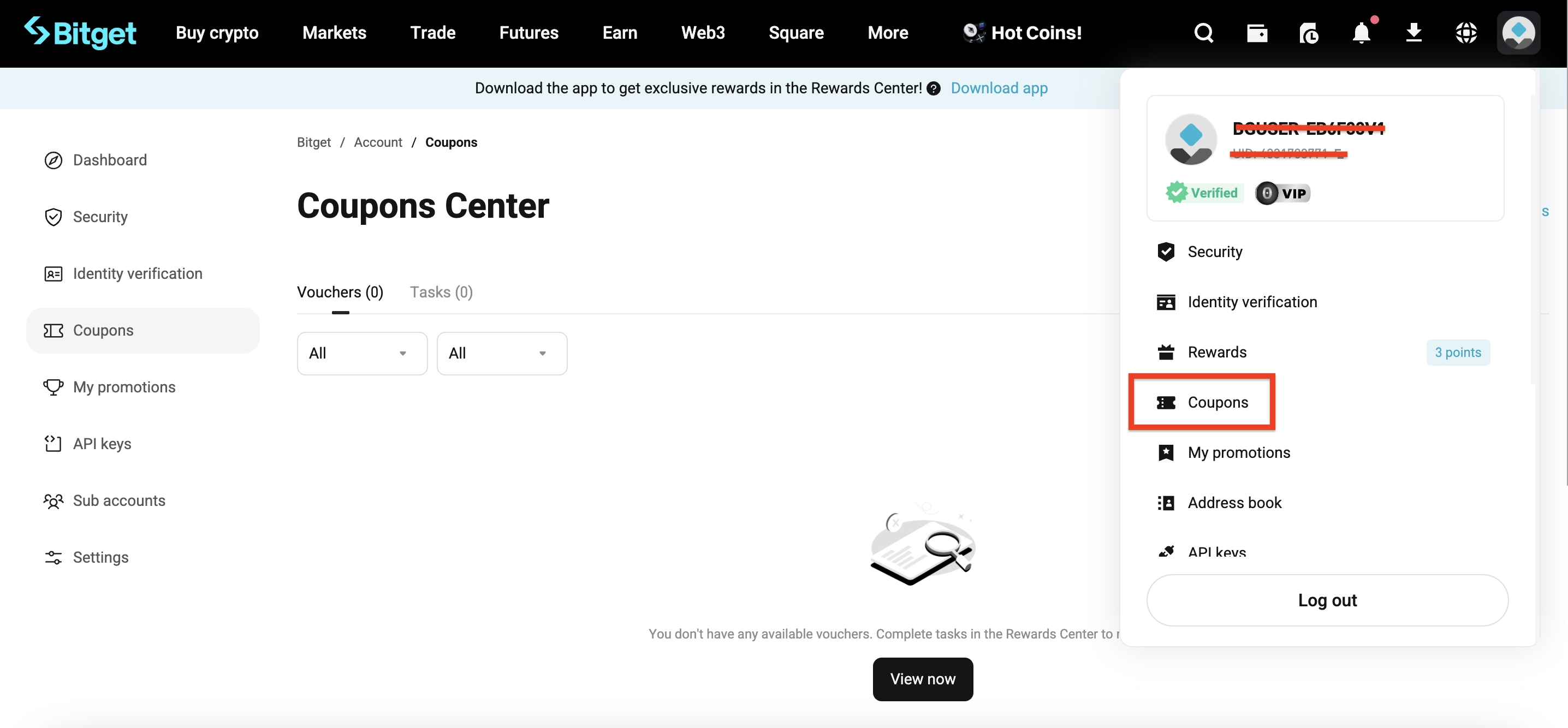The image size is (1568, 728).
Task: Select My promotions text in profile menu
Action: point(1239,453)
